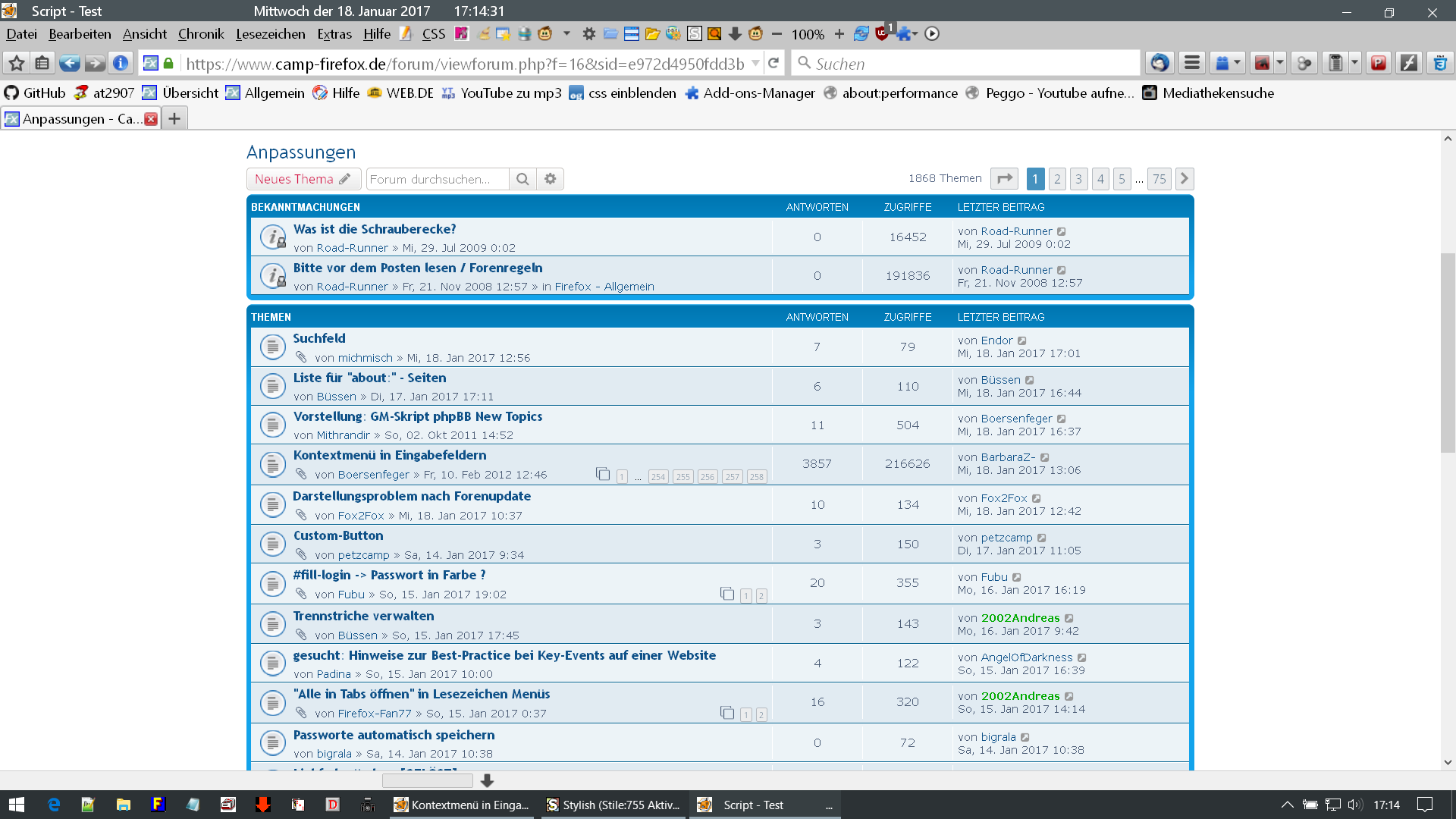The image size is (1456, 819).
Task: Click the zoom in plus icon
Action: (839, 34)
